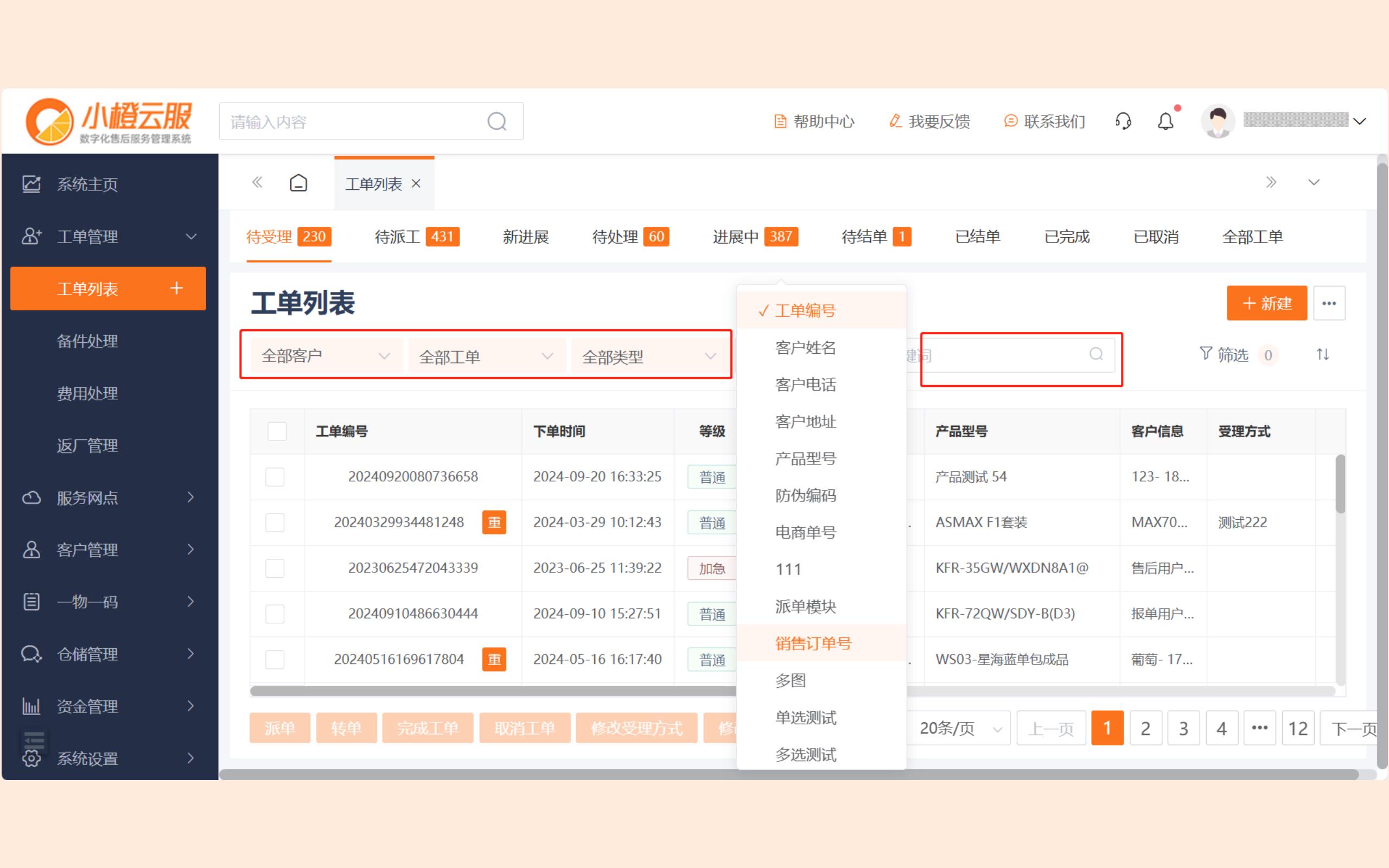Go to home tab house icon
Image resolution: width=1389 pixels, height=868 pixels.
[x=298, y=183]
